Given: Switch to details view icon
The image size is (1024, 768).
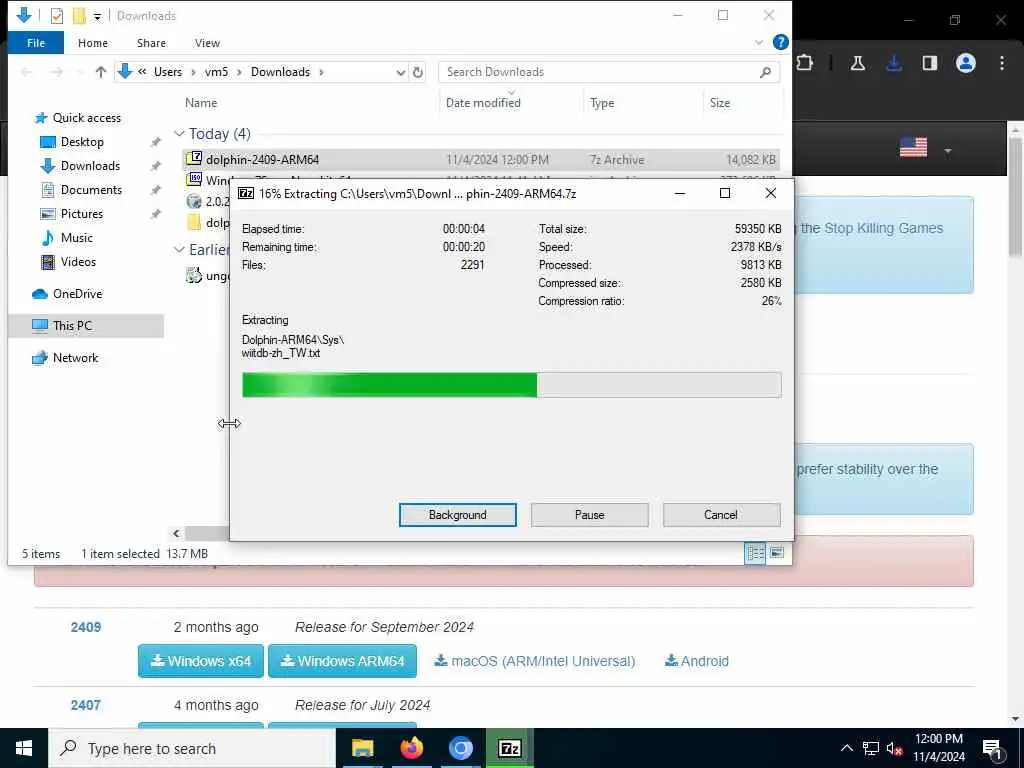Looking at the screenshot, I should [756, 553].
